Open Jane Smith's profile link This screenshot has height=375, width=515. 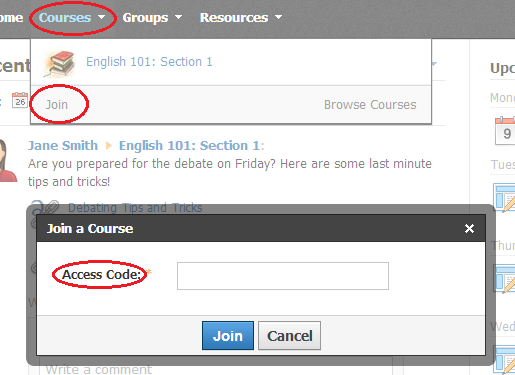point(63,146)
